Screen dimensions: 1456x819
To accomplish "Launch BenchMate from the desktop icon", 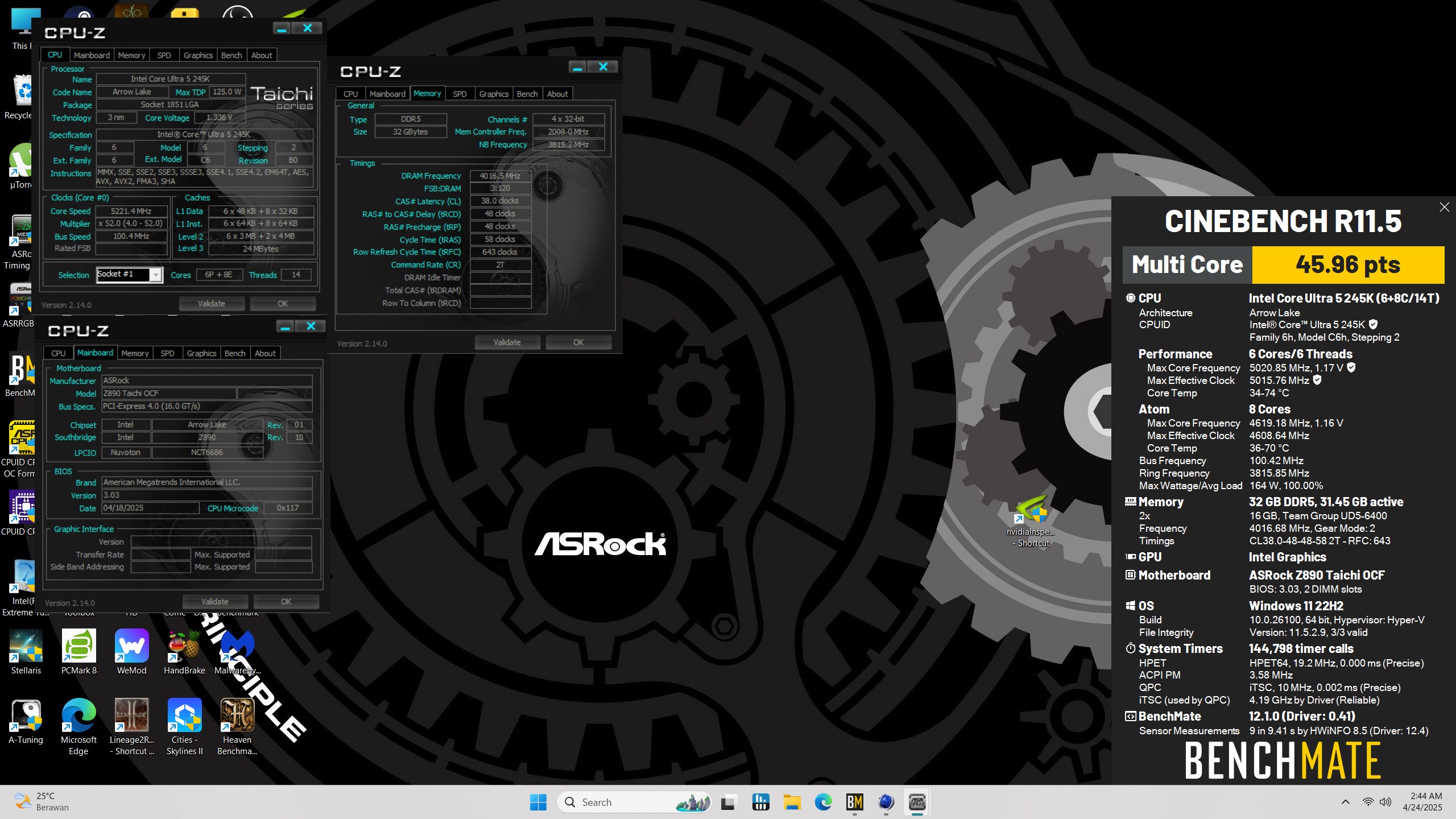I will coord(20,374).
